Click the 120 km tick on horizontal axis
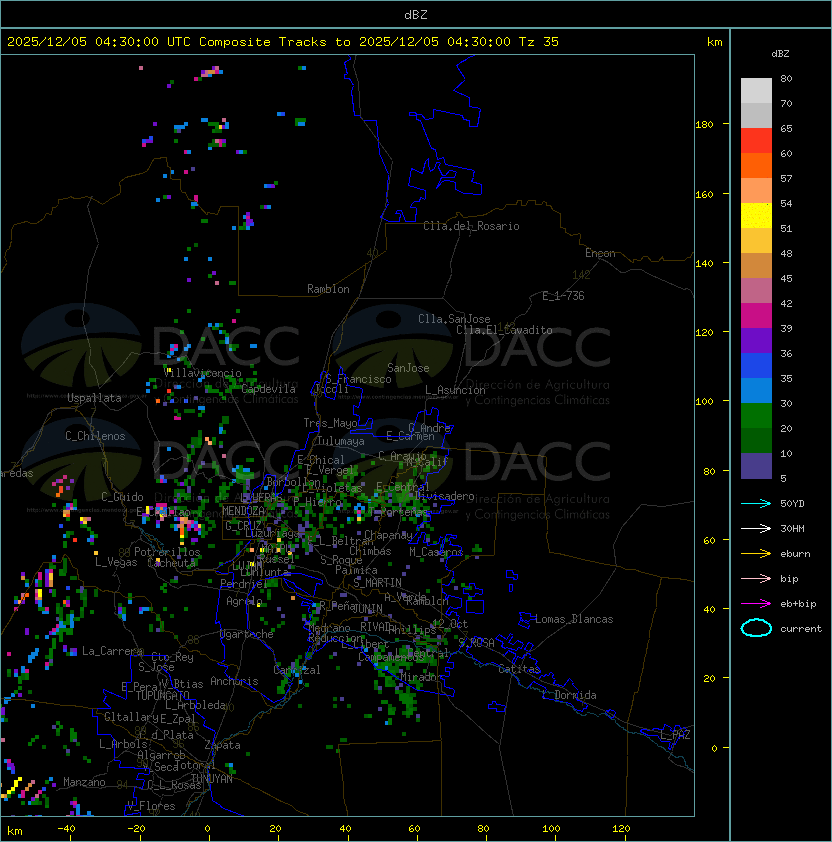Screen dimensions: 832x842 pos(621,829)
